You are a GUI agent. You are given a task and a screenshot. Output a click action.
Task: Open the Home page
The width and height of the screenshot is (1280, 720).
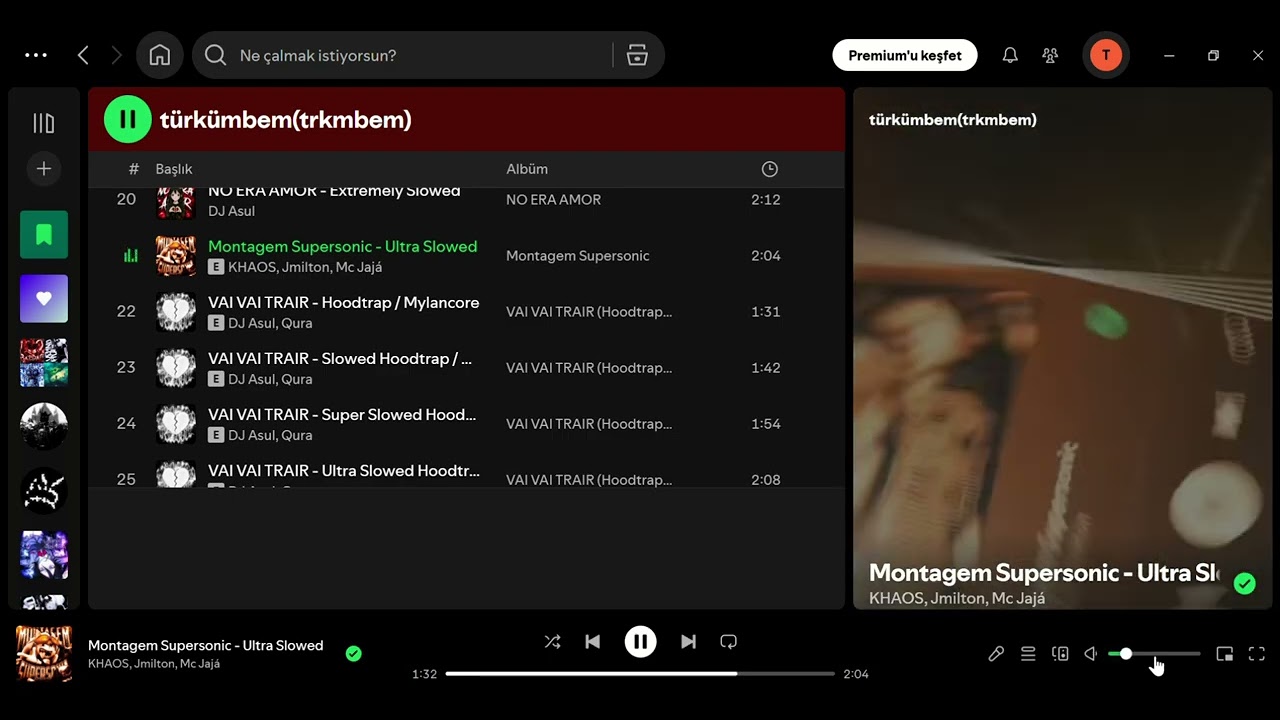pyautogui.click(x=160, y=56)
